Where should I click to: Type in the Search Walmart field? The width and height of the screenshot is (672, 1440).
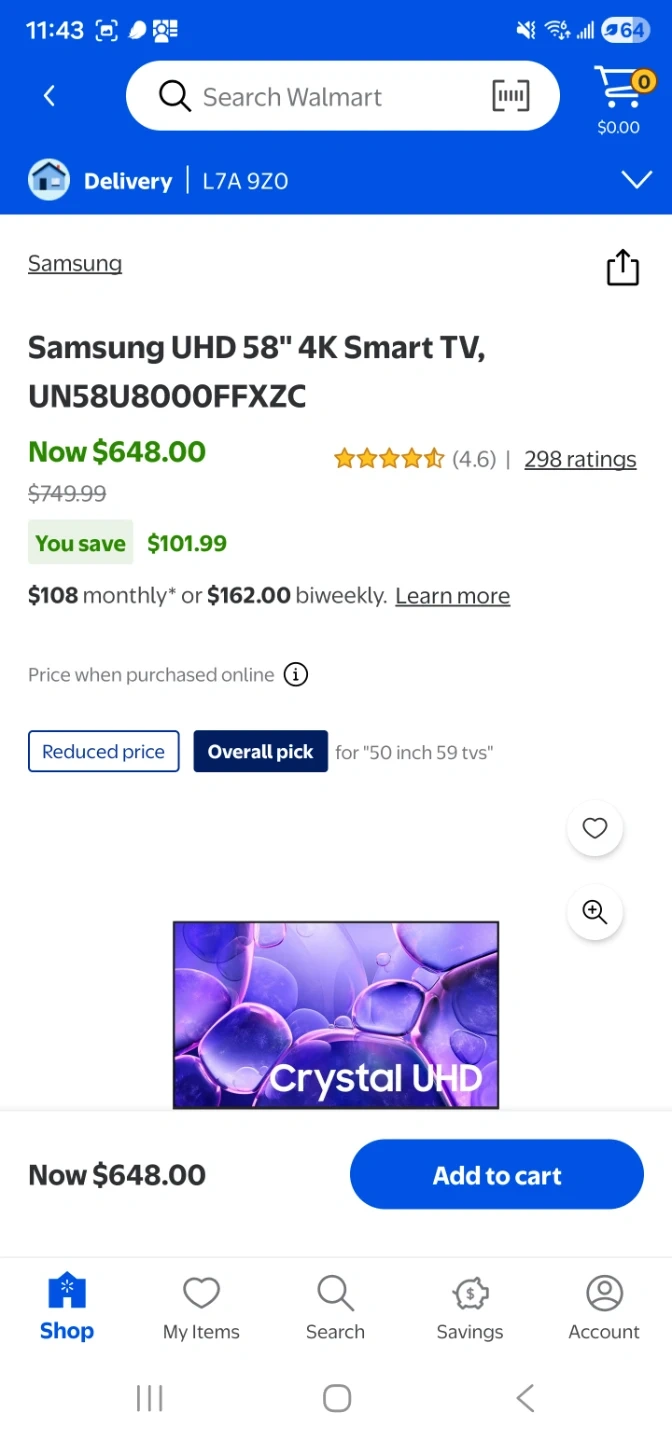(320, 97)
